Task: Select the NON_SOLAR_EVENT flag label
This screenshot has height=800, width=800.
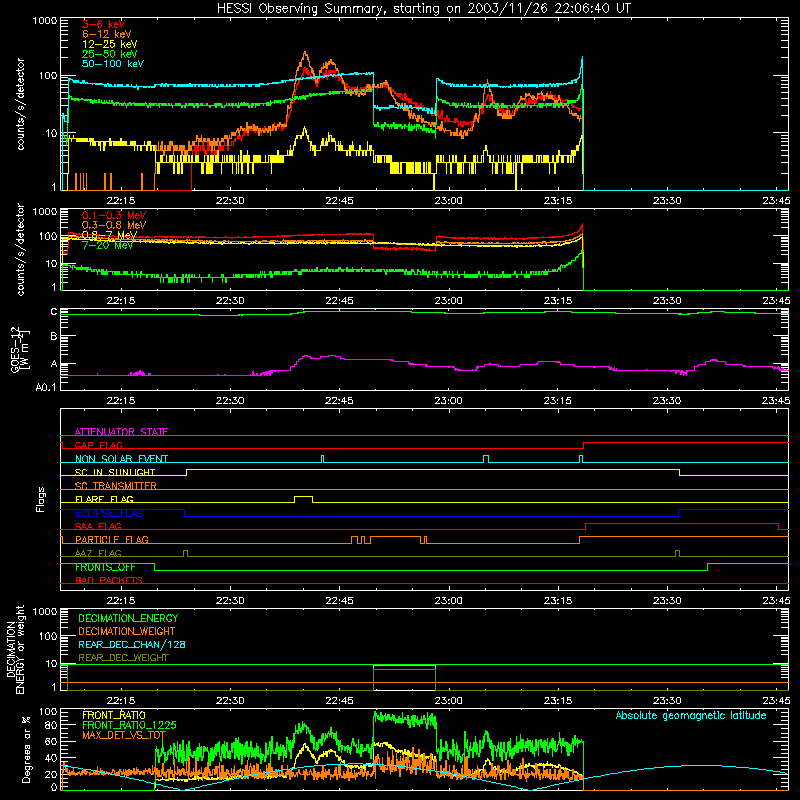Action: [121, 459]
